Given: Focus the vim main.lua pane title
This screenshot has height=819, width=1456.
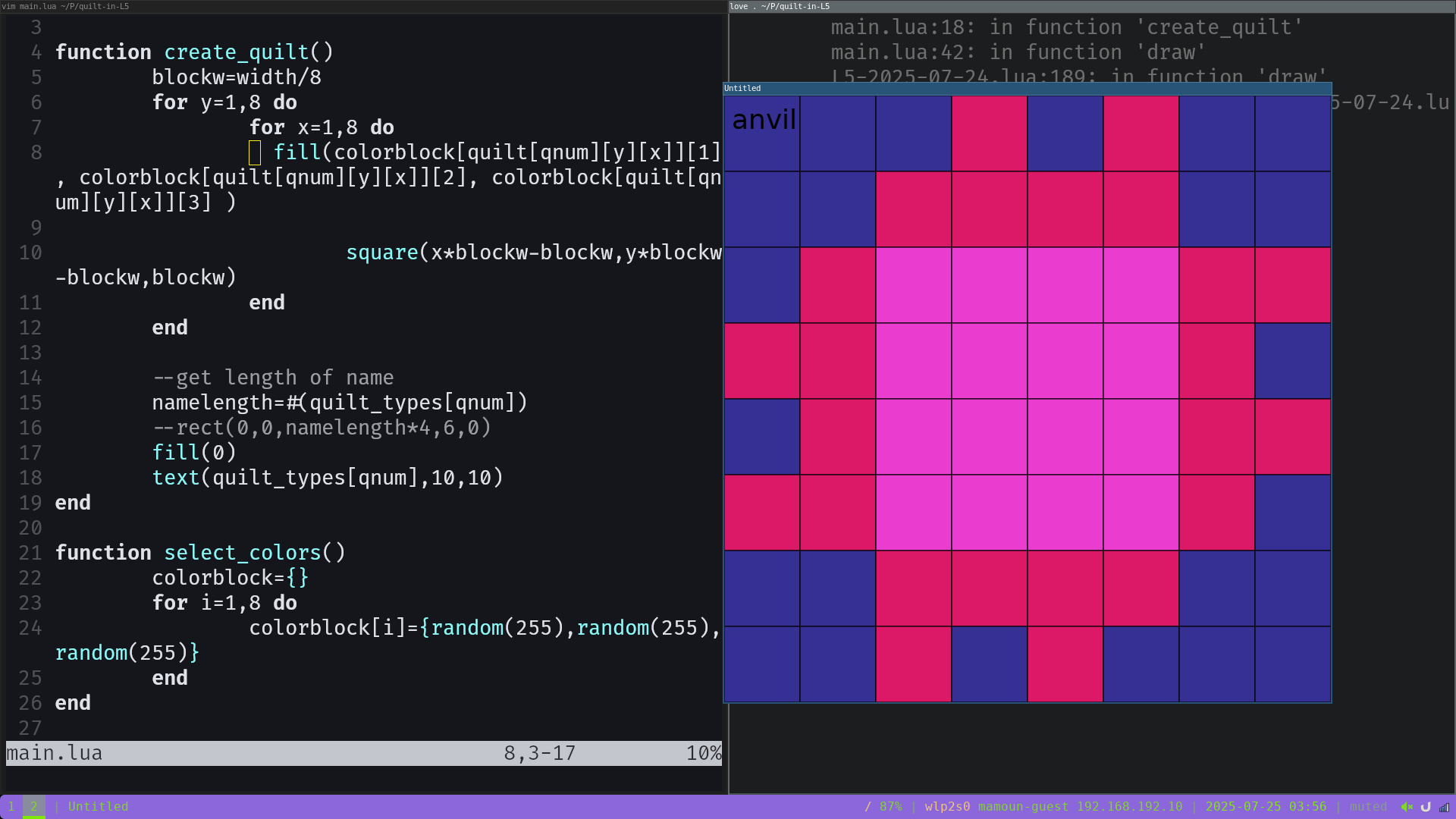Looking at the screenshot, I should pyautogui.click(x=65, y=6).
